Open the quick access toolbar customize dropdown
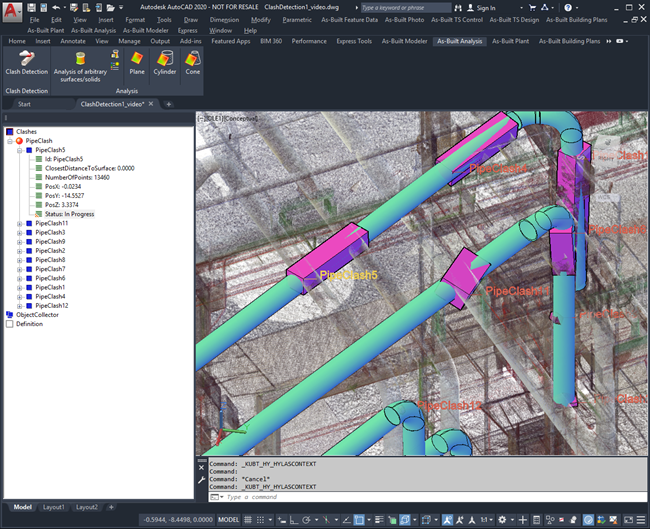Screen dimensions: 650x529 tap(121, 7)
